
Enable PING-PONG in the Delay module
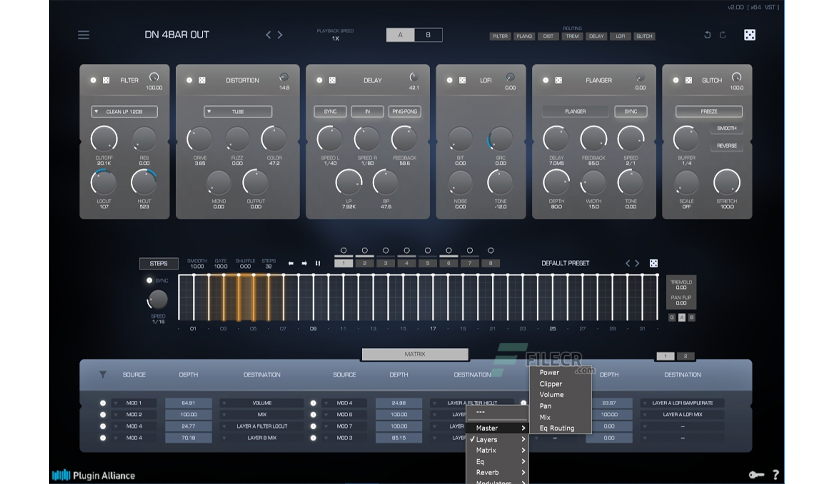pos(405,111)
